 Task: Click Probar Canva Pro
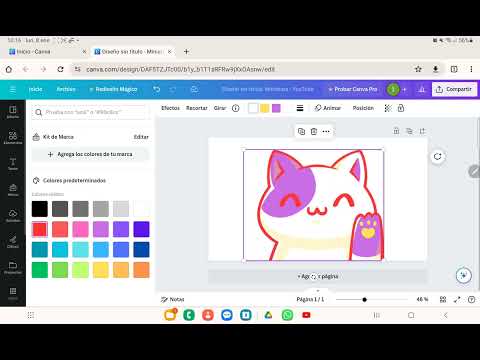[353, 89]
